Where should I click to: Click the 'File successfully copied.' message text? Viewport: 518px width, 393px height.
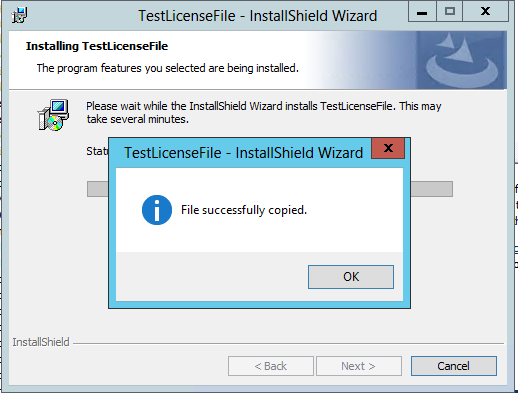[244, 210]
